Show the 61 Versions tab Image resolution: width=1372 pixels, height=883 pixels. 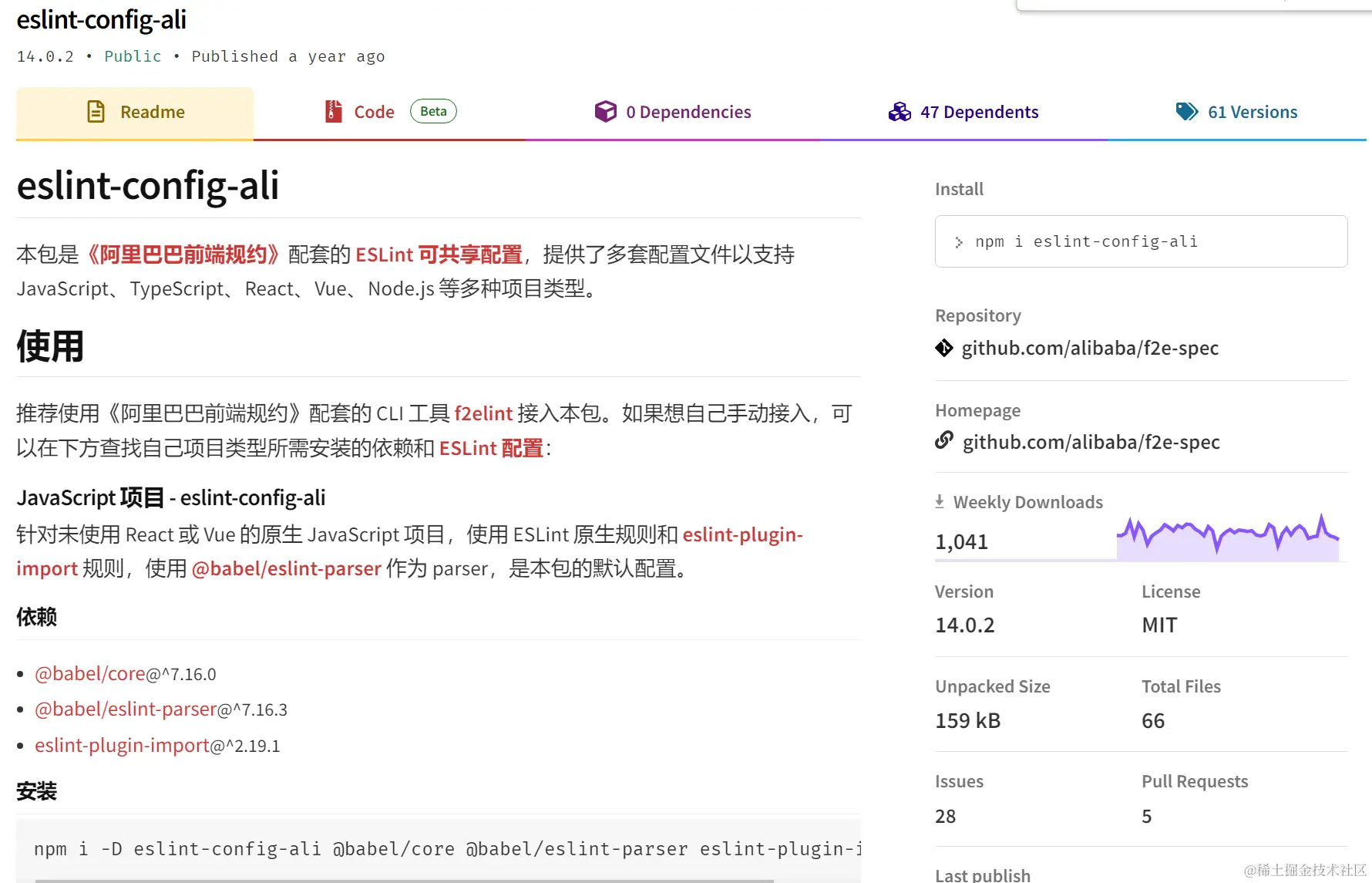(1236, 113)
